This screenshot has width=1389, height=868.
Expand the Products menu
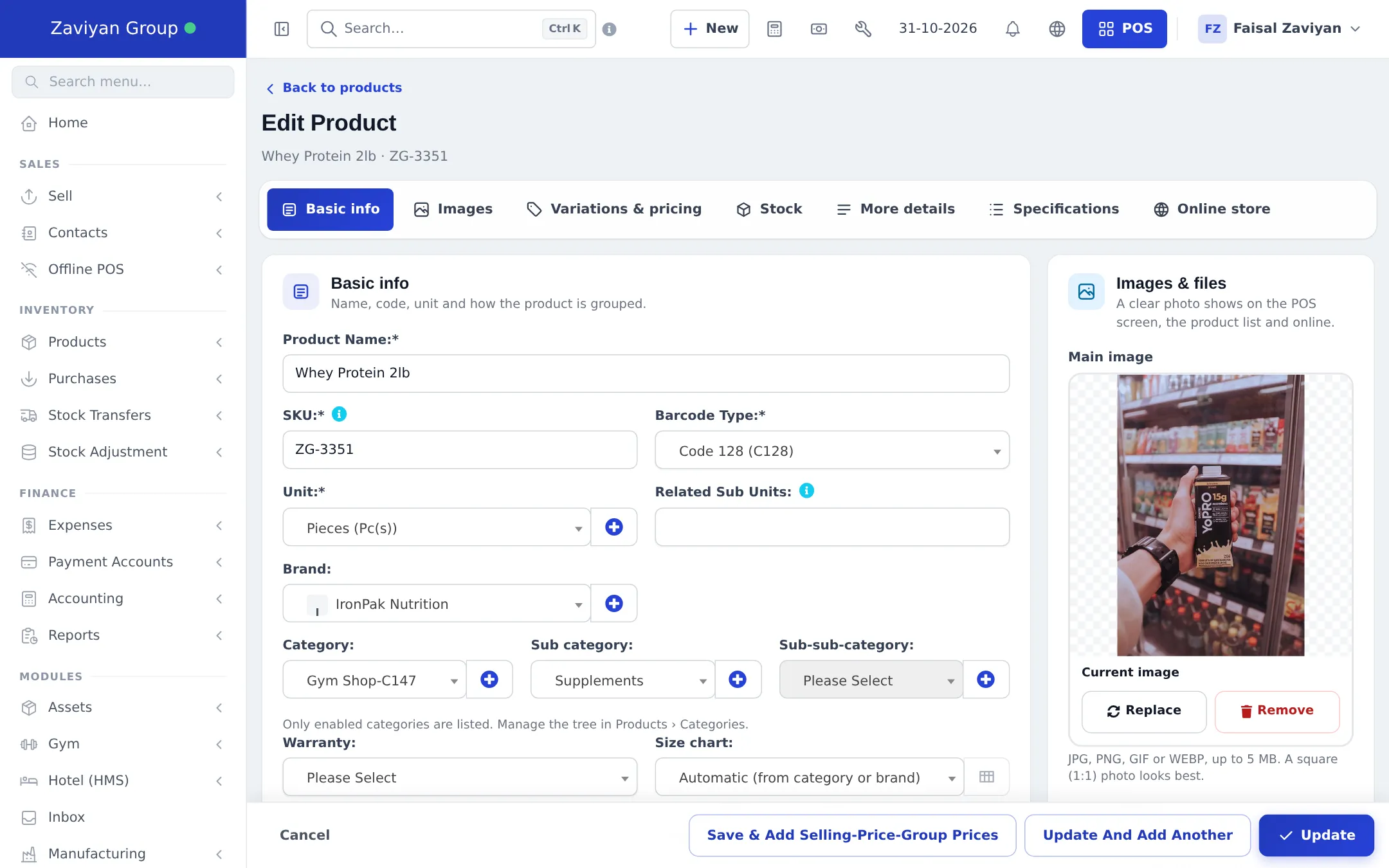[123, 342]
